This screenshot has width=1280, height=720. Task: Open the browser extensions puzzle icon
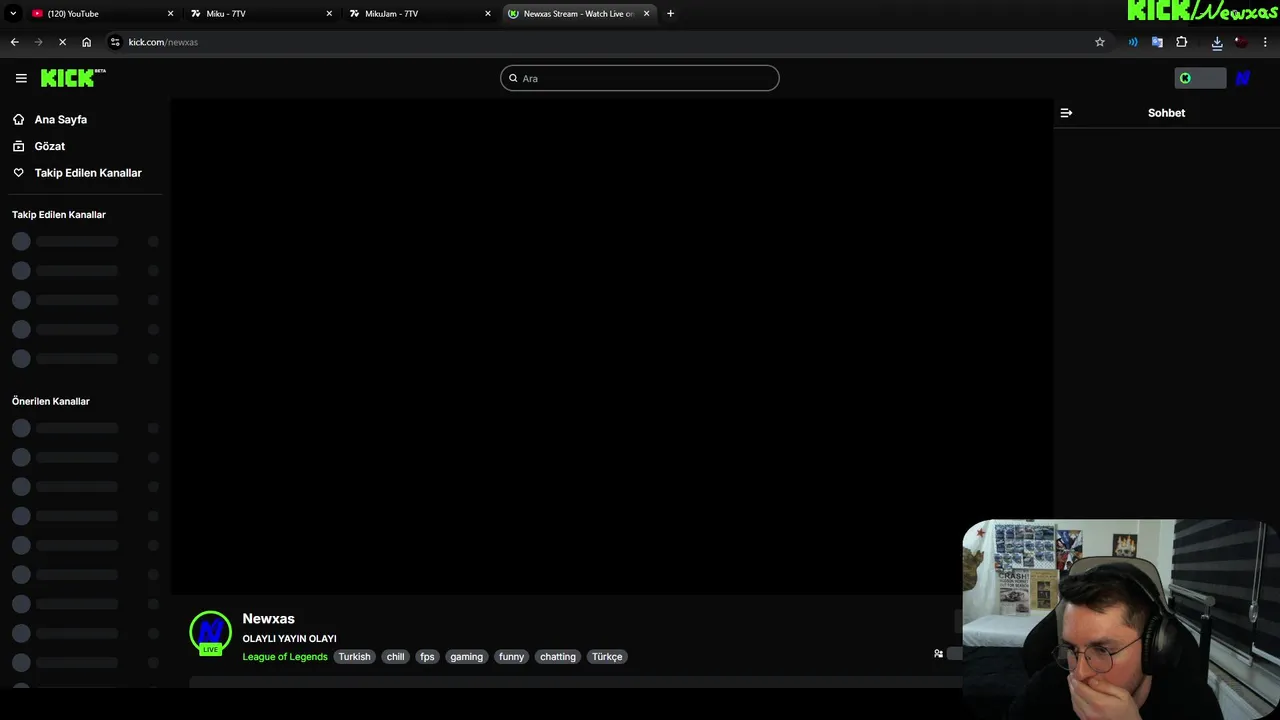click(x=1182, y=42)
